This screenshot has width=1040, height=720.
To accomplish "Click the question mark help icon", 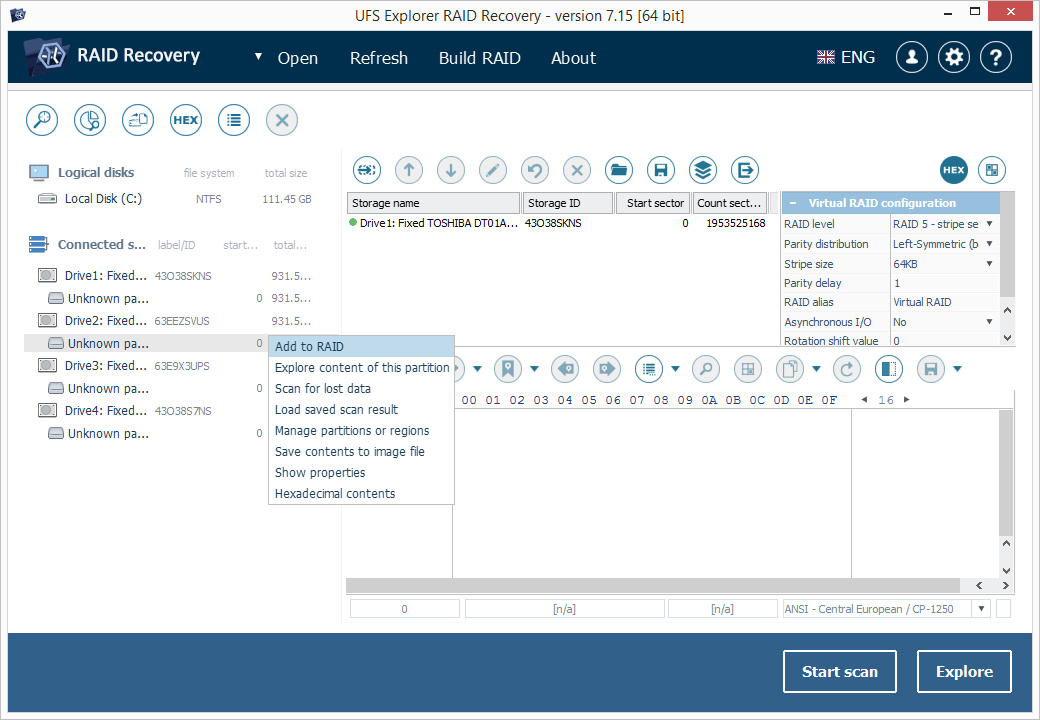I will [x=995, y=57].
